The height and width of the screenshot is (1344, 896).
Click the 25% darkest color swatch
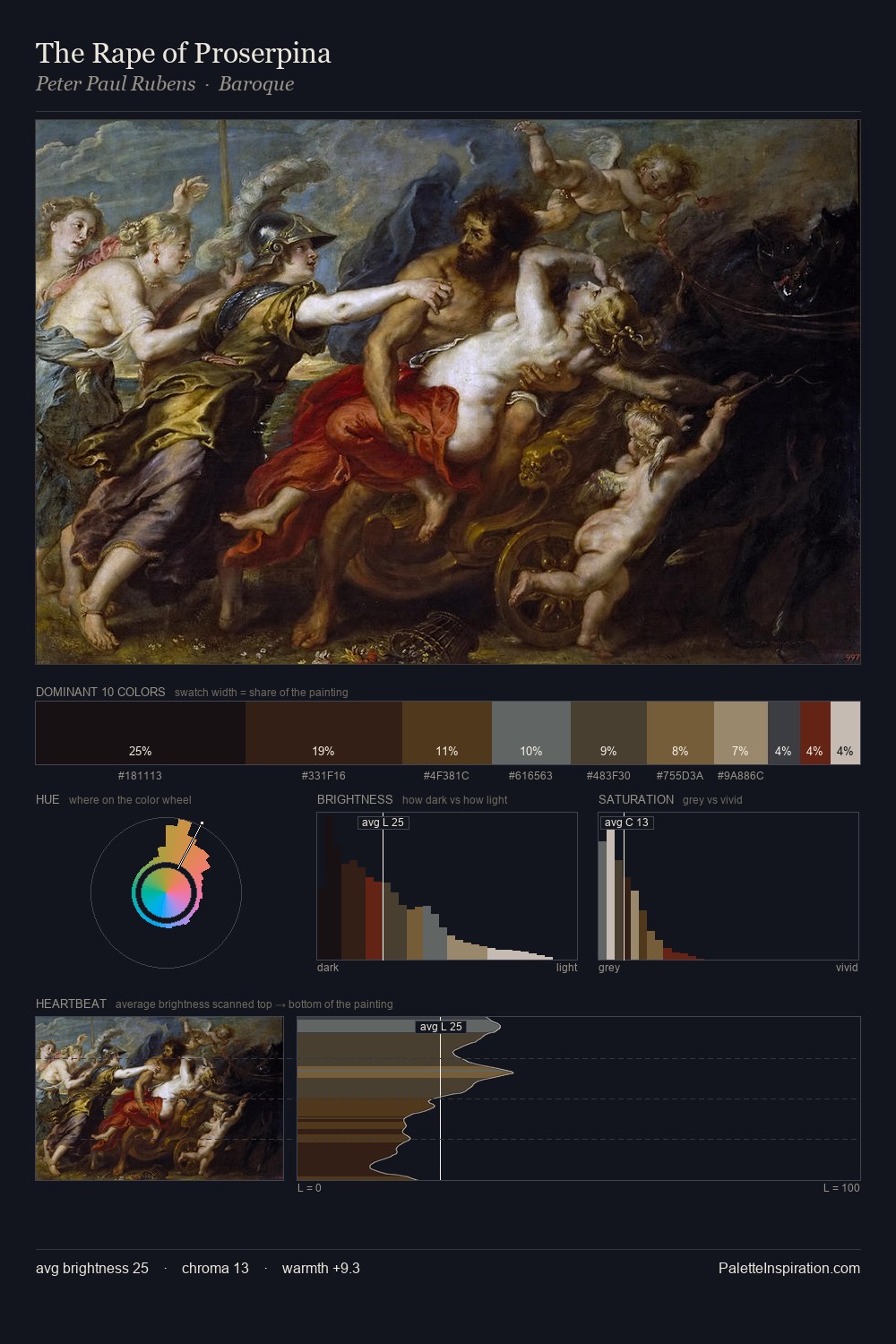point(141,733)
